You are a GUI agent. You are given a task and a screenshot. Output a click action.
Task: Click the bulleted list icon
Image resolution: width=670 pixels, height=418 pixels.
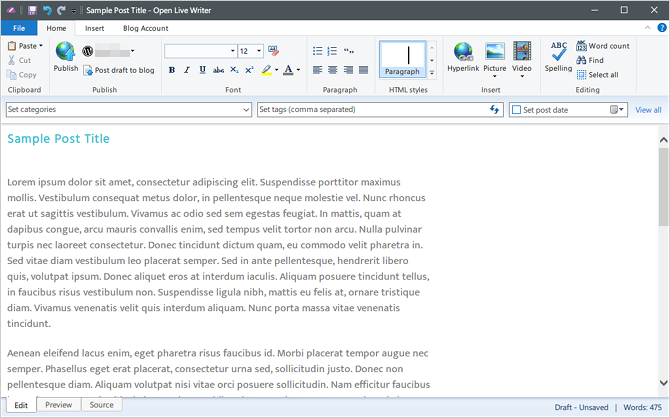[317, 51]
